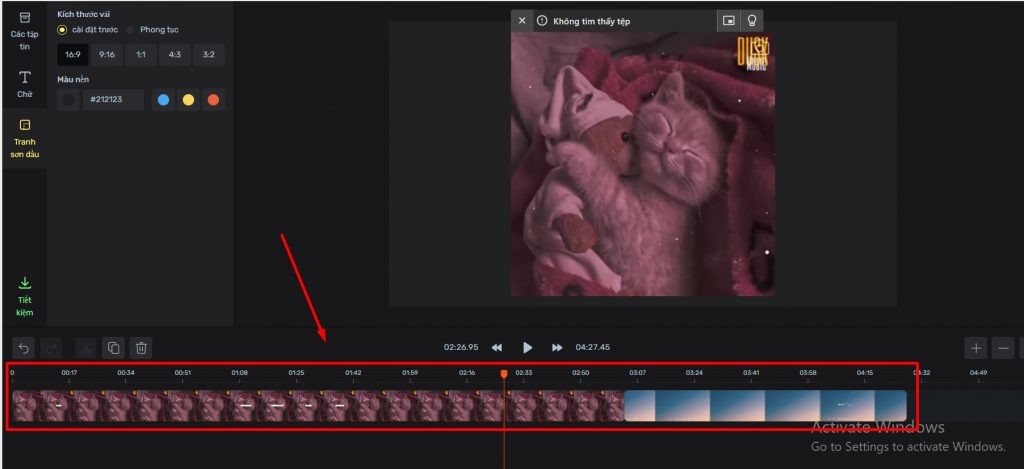Delete the selected clip with trash icon
This screenshot has width=1024, height=469.
point(140,348)
